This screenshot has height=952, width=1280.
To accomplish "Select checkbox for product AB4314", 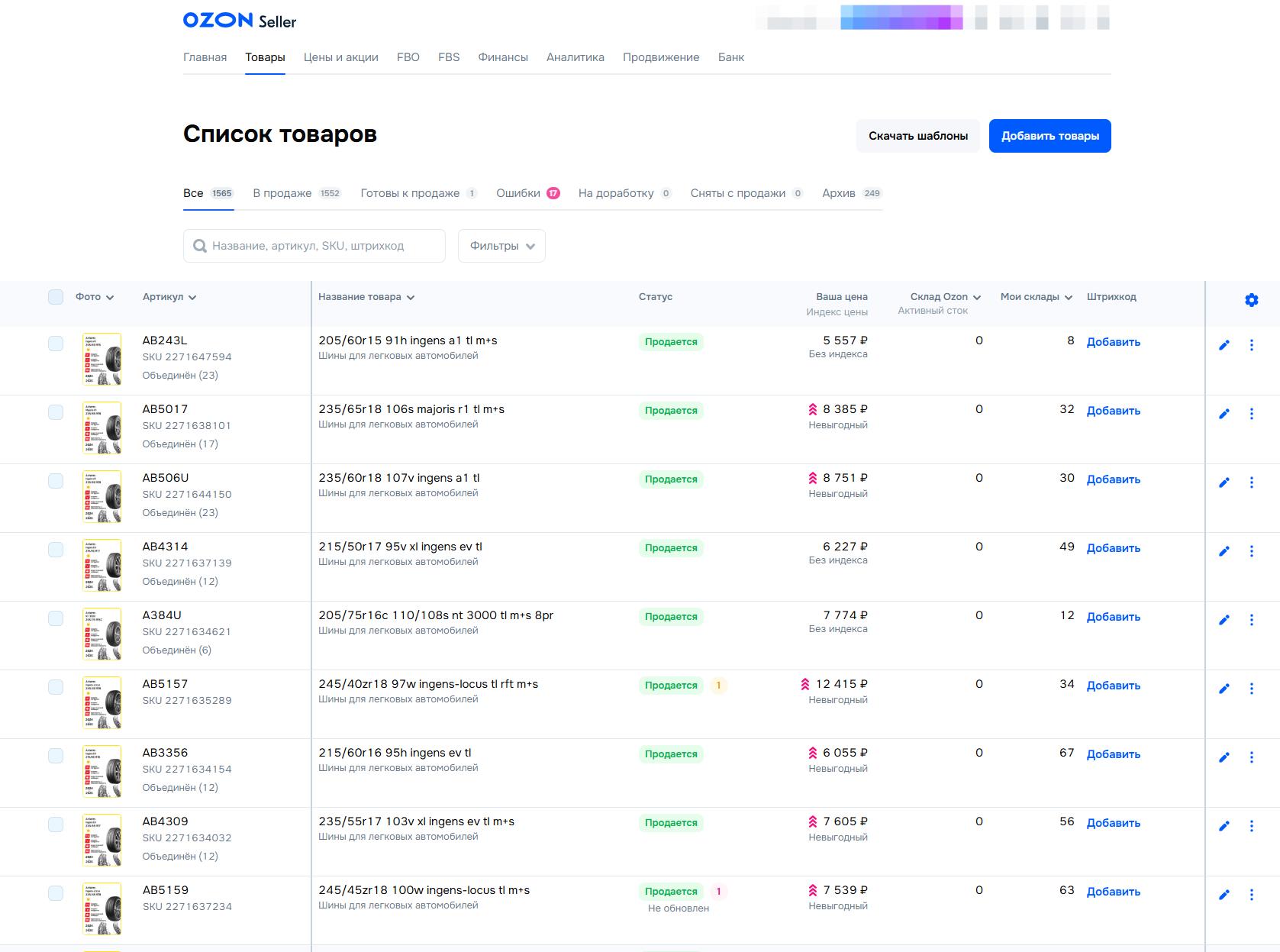I will pos(56,550).
